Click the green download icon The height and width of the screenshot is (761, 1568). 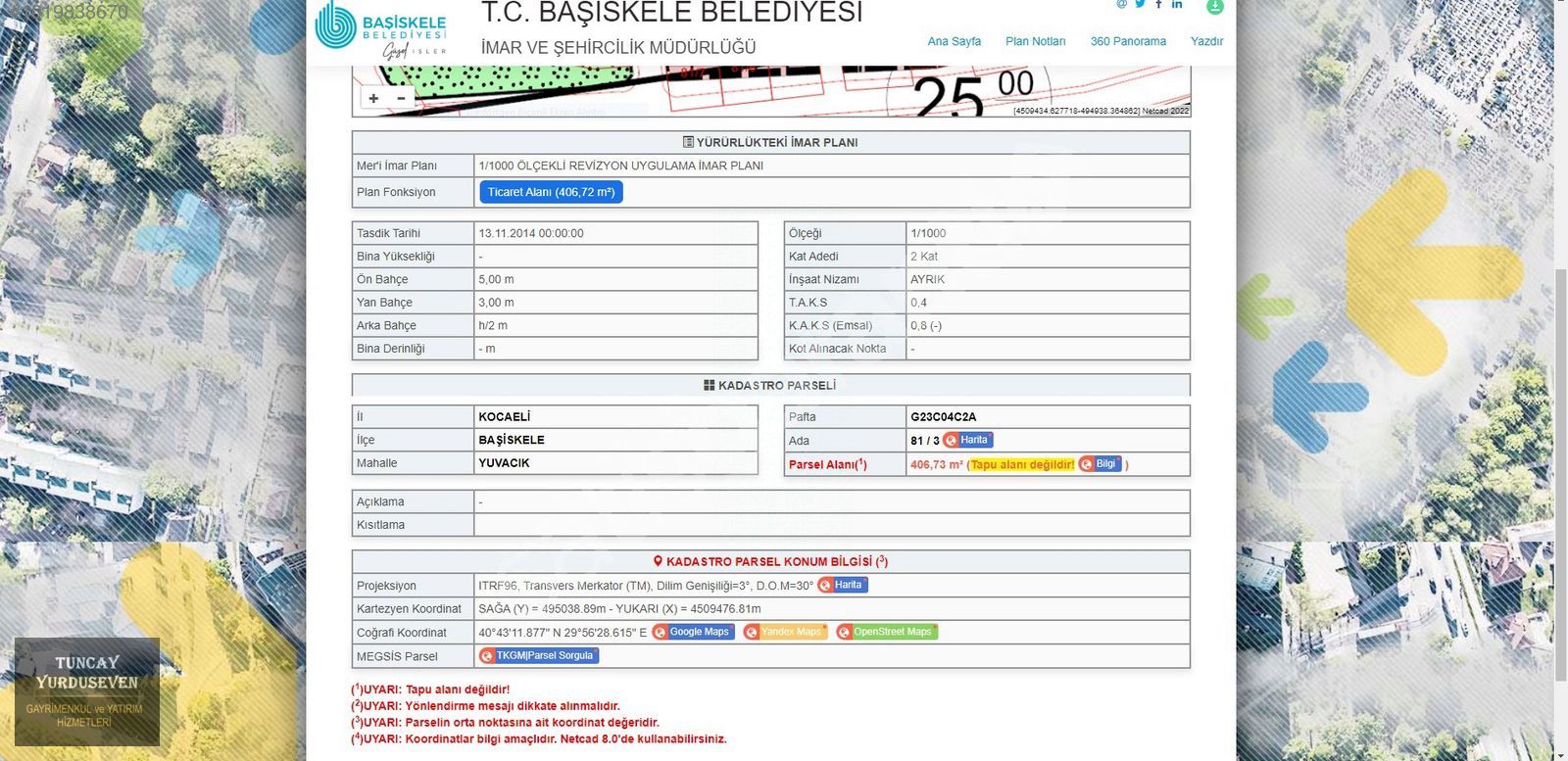tap(1214, 6)
